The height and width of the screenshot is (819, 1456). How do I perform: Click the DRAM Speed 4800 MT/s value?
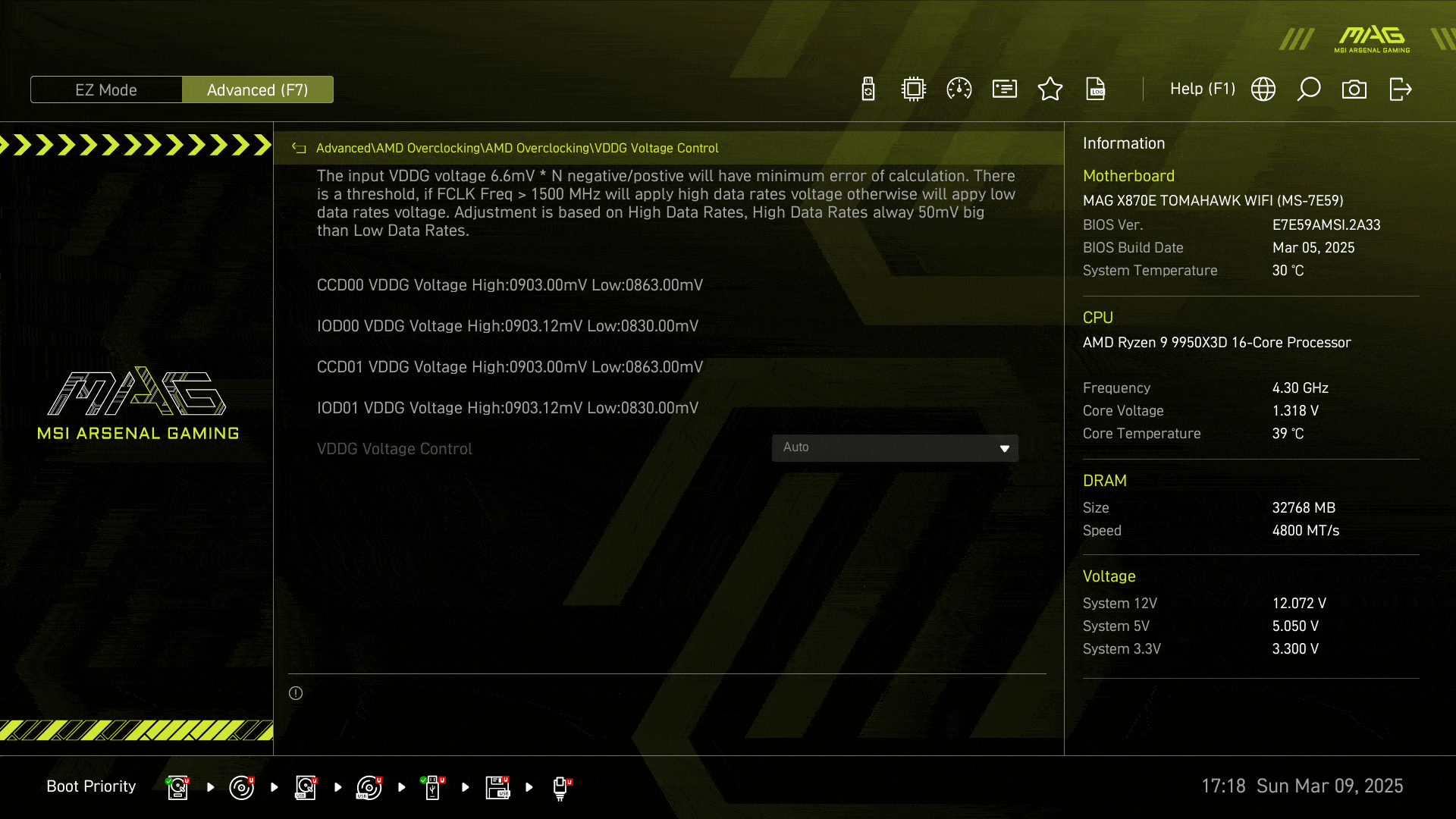[1306, 531]
